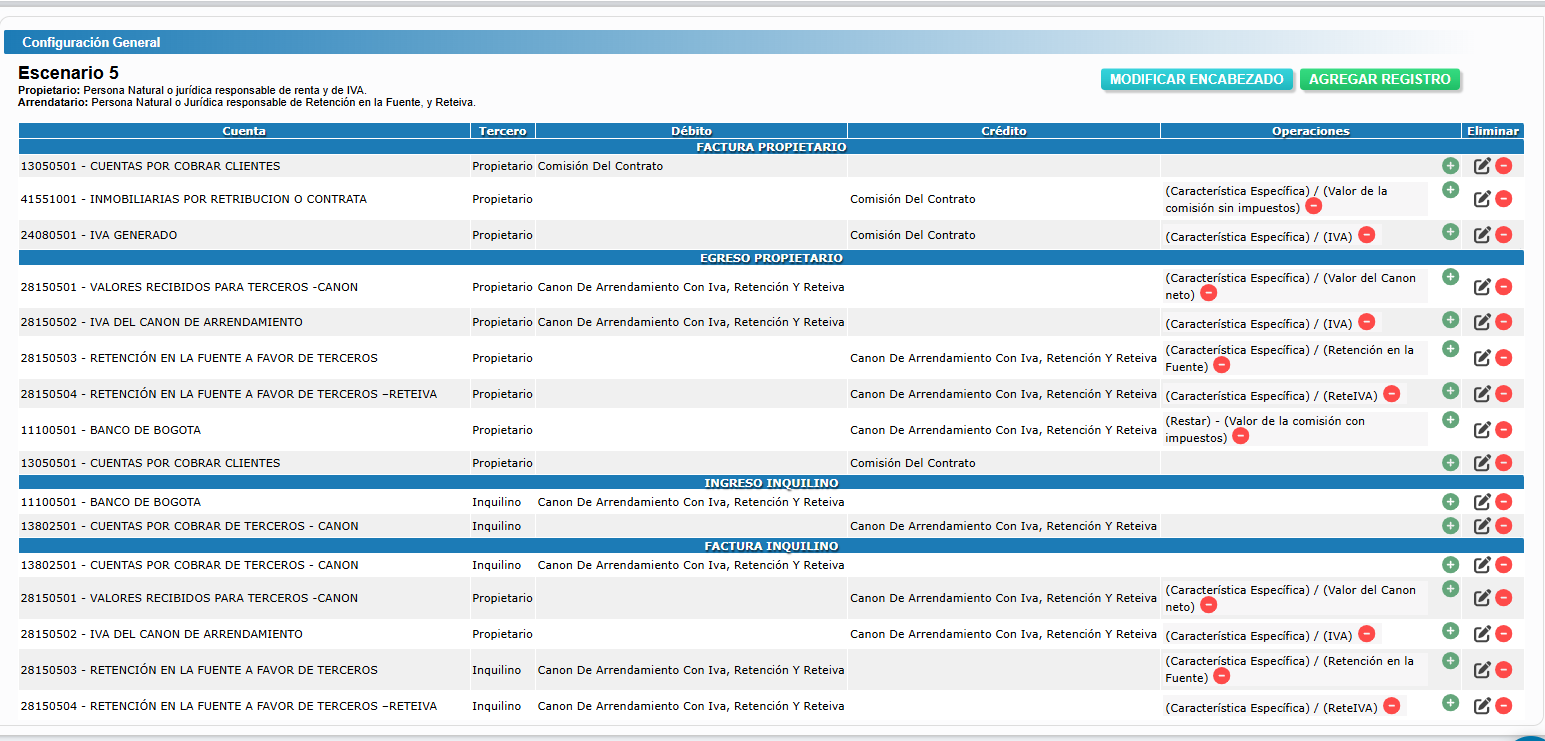Click the Configuración General panel title
Viewport: 1545px width, 741px height.
click(91, 42)
